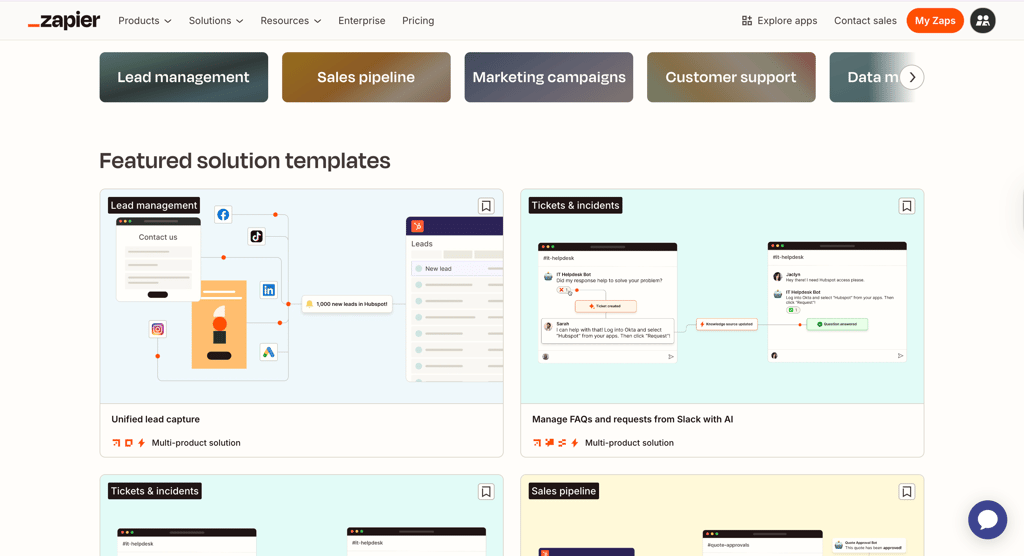
Task: Click the lightning icon under Manage FAQs card
Action: pyautogui.click(x=575, y=443)
